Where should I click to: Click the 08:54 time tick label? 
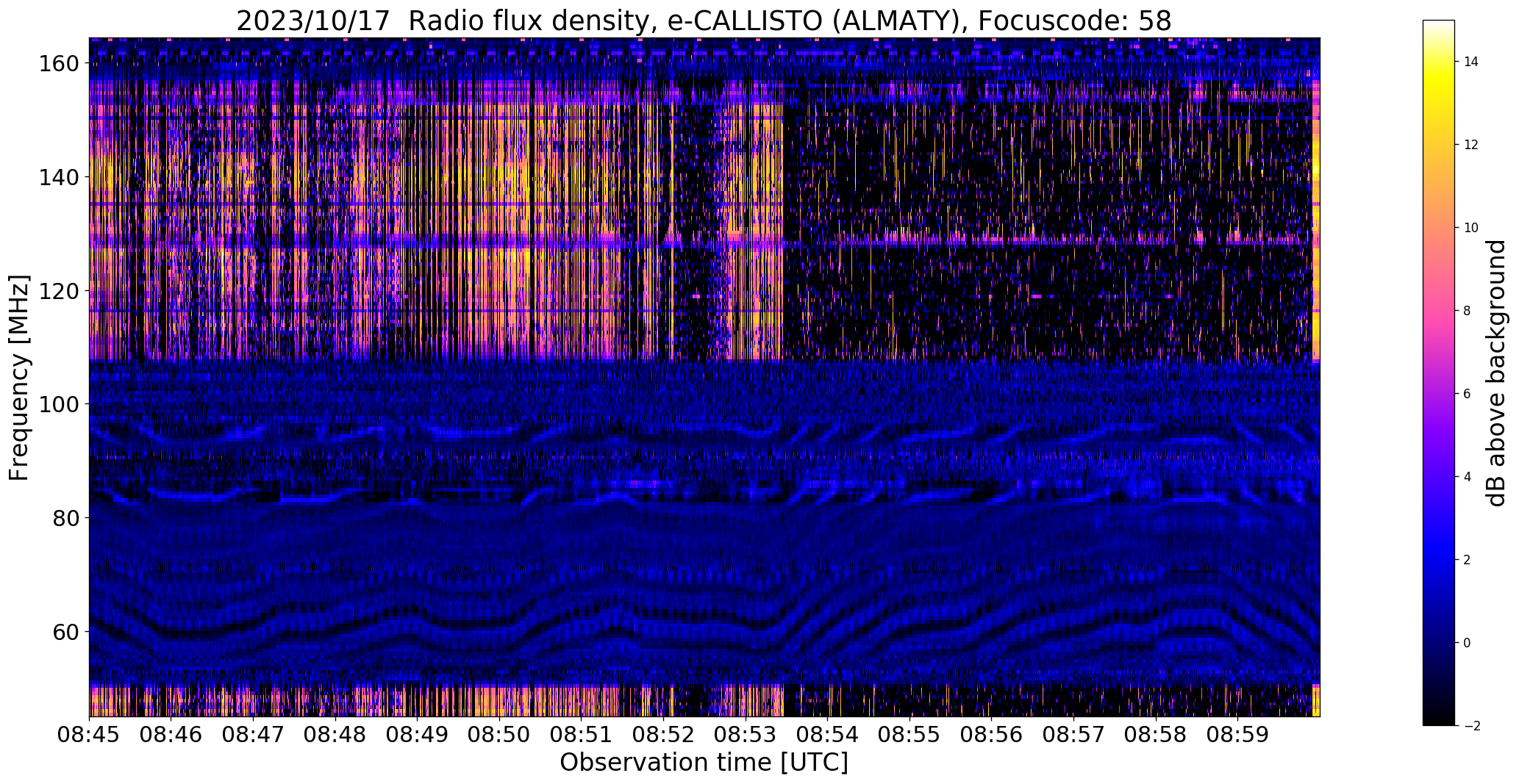click(827, 735)
